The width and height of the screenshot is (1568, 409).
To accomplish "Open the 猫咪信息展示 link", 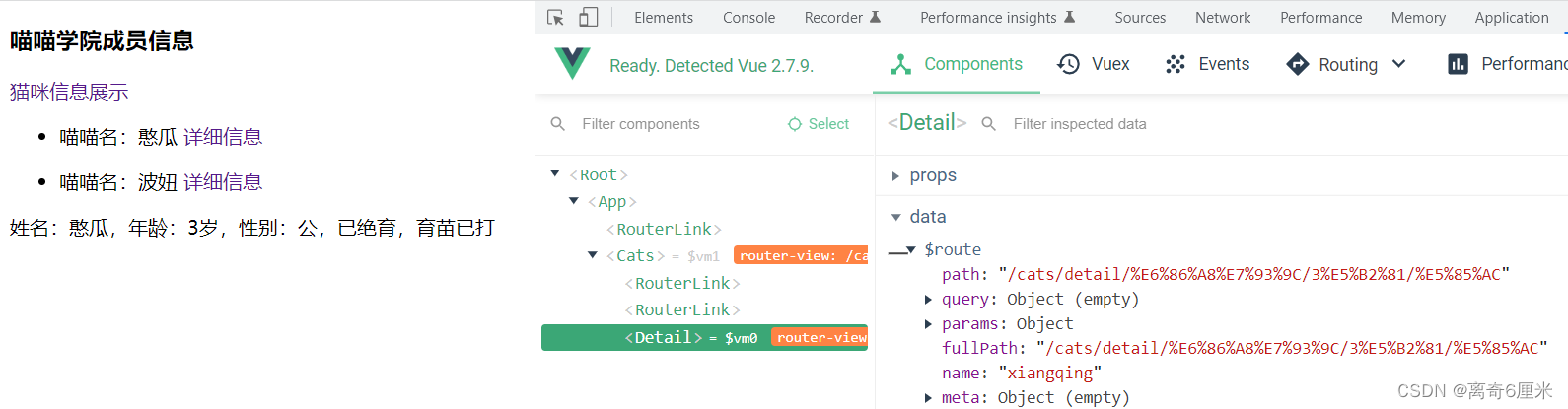I will (x=69, y=92).
